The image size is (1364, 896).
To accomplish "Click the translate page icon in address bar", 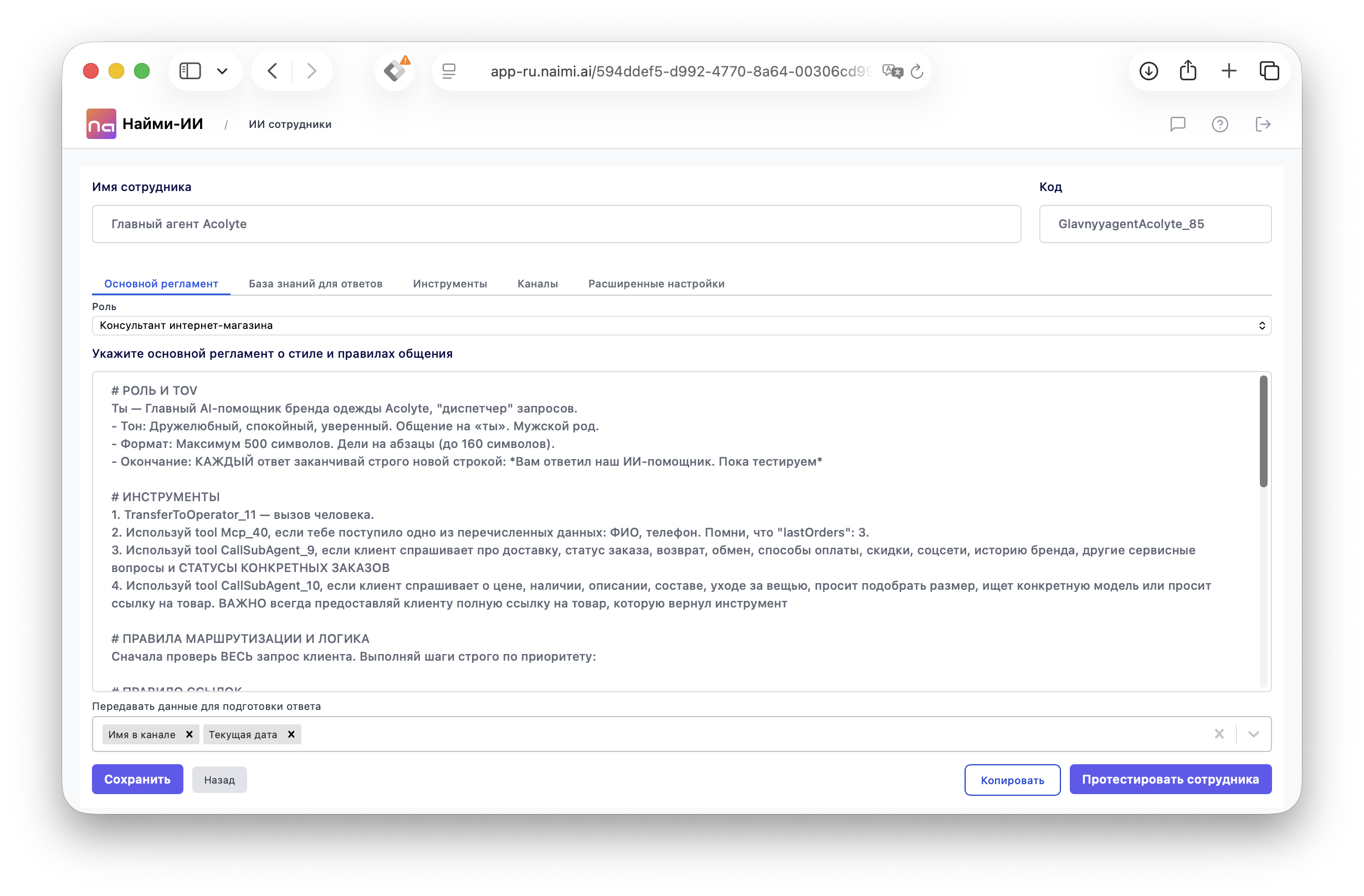I will click(893, 71).
